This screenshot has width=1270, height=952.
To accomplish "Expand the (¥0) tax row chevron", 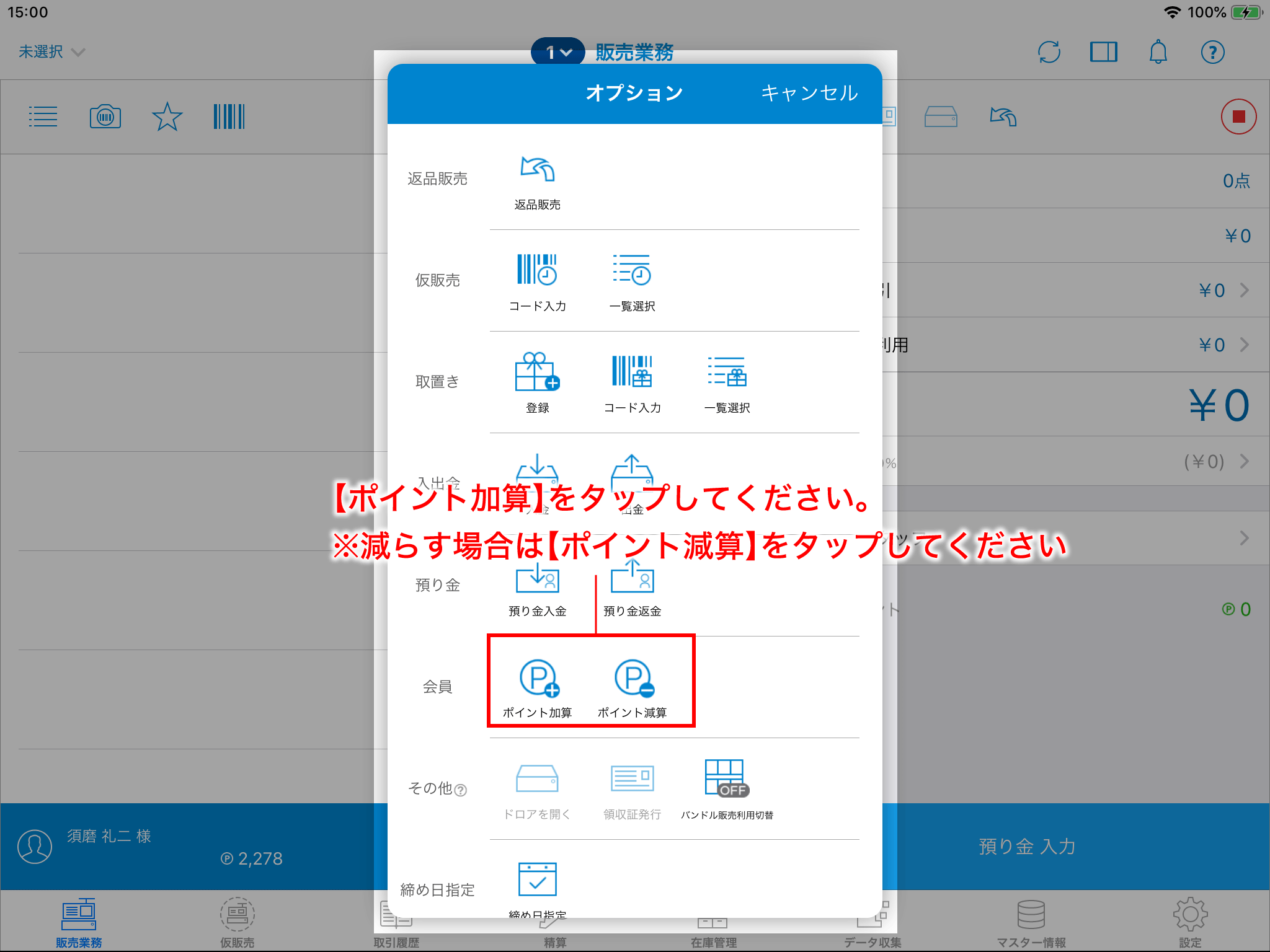I will point(1244,462).
